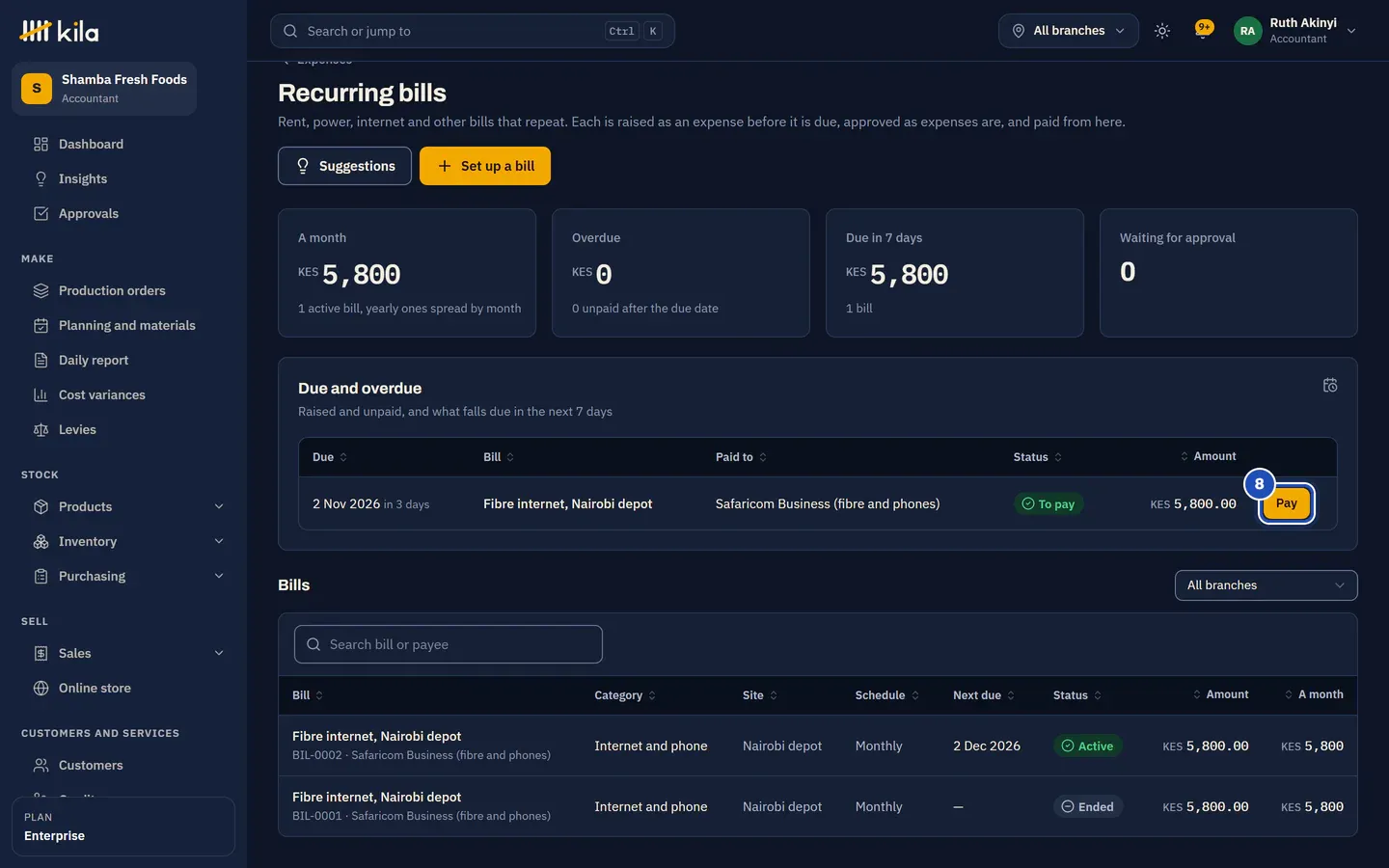Open notifications bell showing 9+
The height and width of the screenshot is (868, 1389).
[x=1203, y=30]
